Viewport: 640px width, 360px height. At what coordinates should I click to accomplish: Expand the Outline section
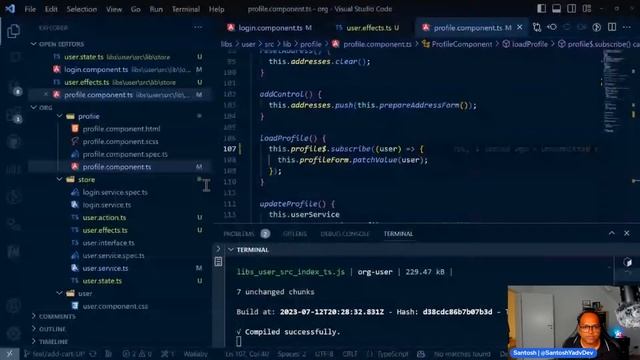click(33, 329)
